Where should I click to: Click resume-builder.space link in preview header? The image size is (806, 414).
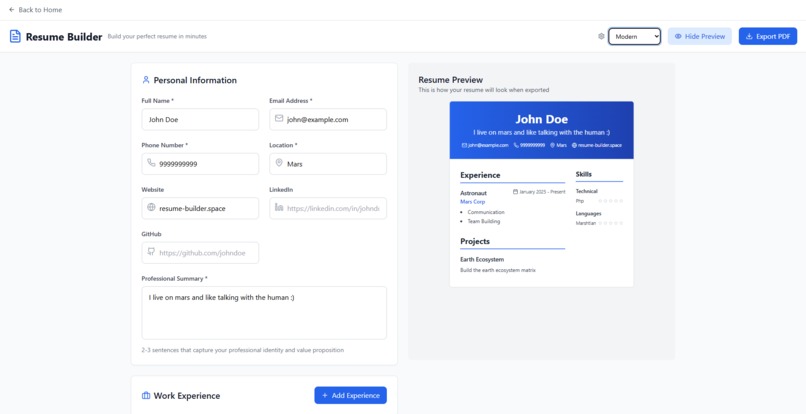click(599, 145)
